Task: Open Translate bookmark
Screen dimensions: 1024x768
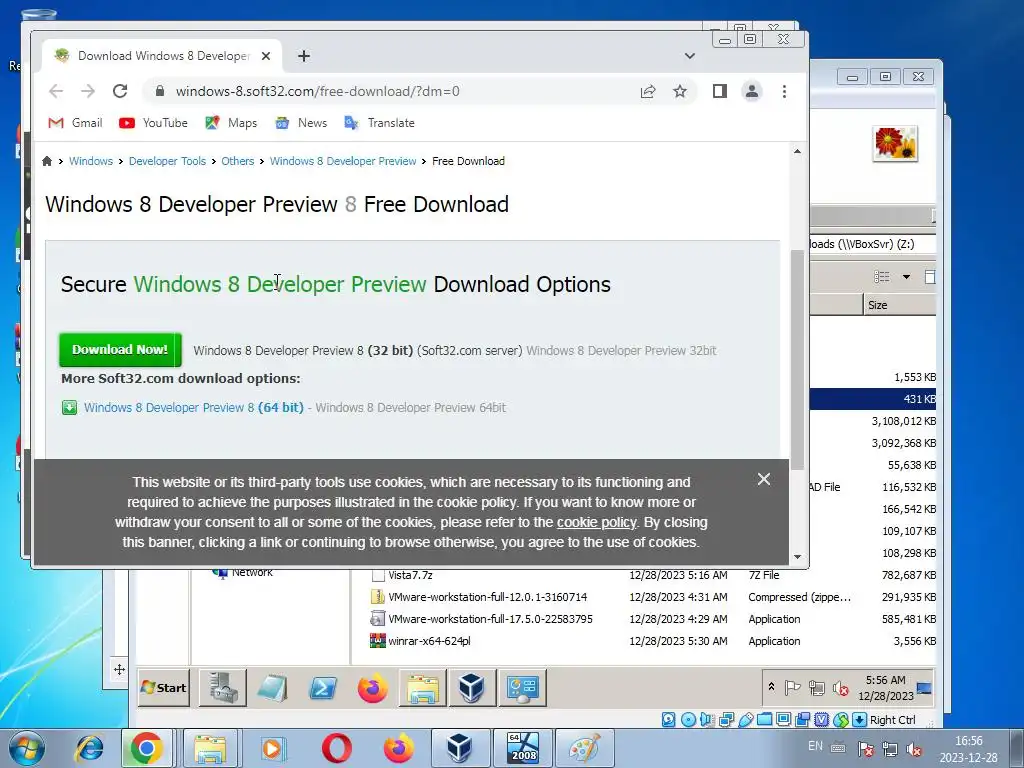Action: coord(379,123)
